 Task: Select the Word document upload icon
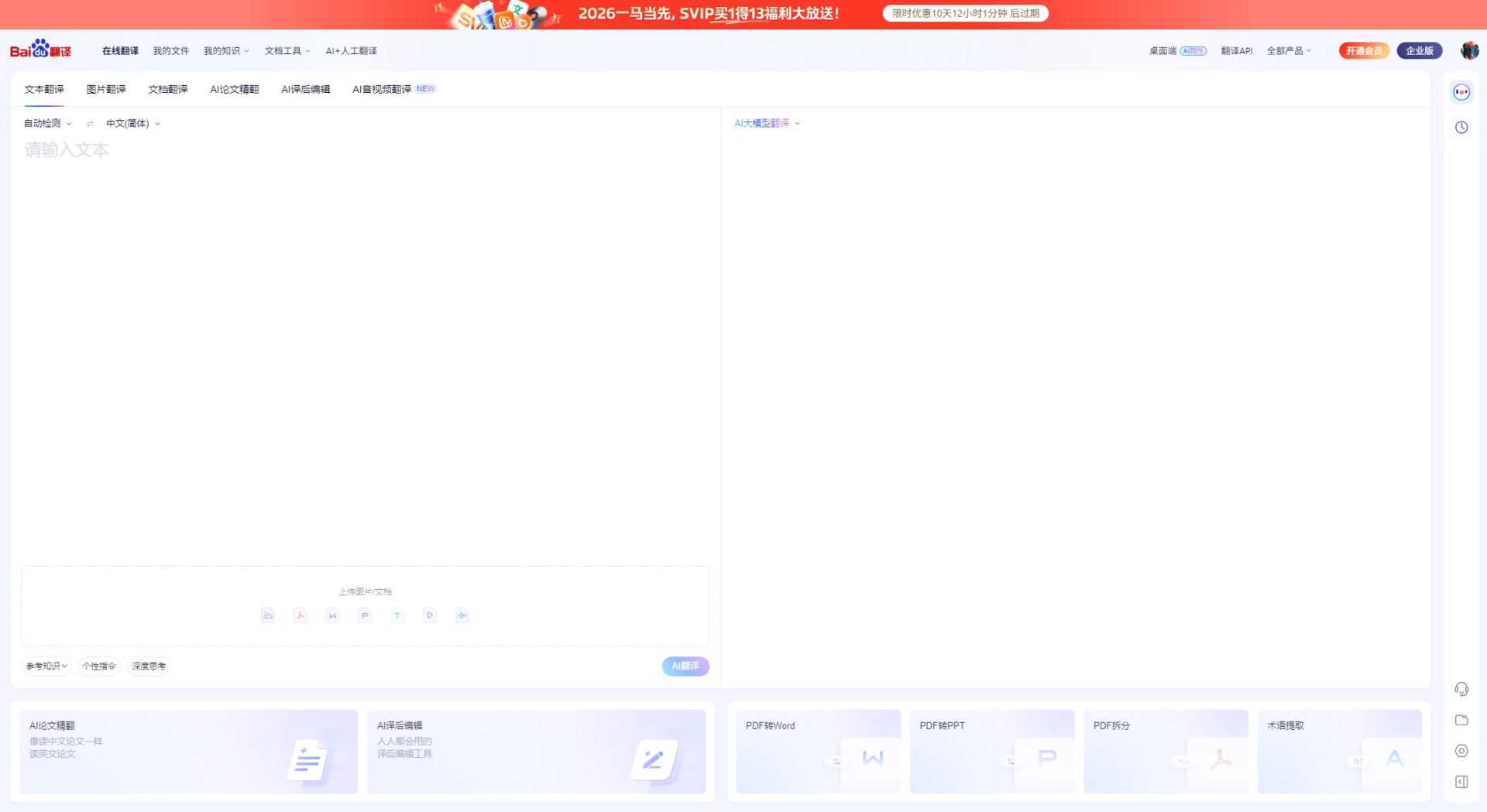tap(332, 615)
